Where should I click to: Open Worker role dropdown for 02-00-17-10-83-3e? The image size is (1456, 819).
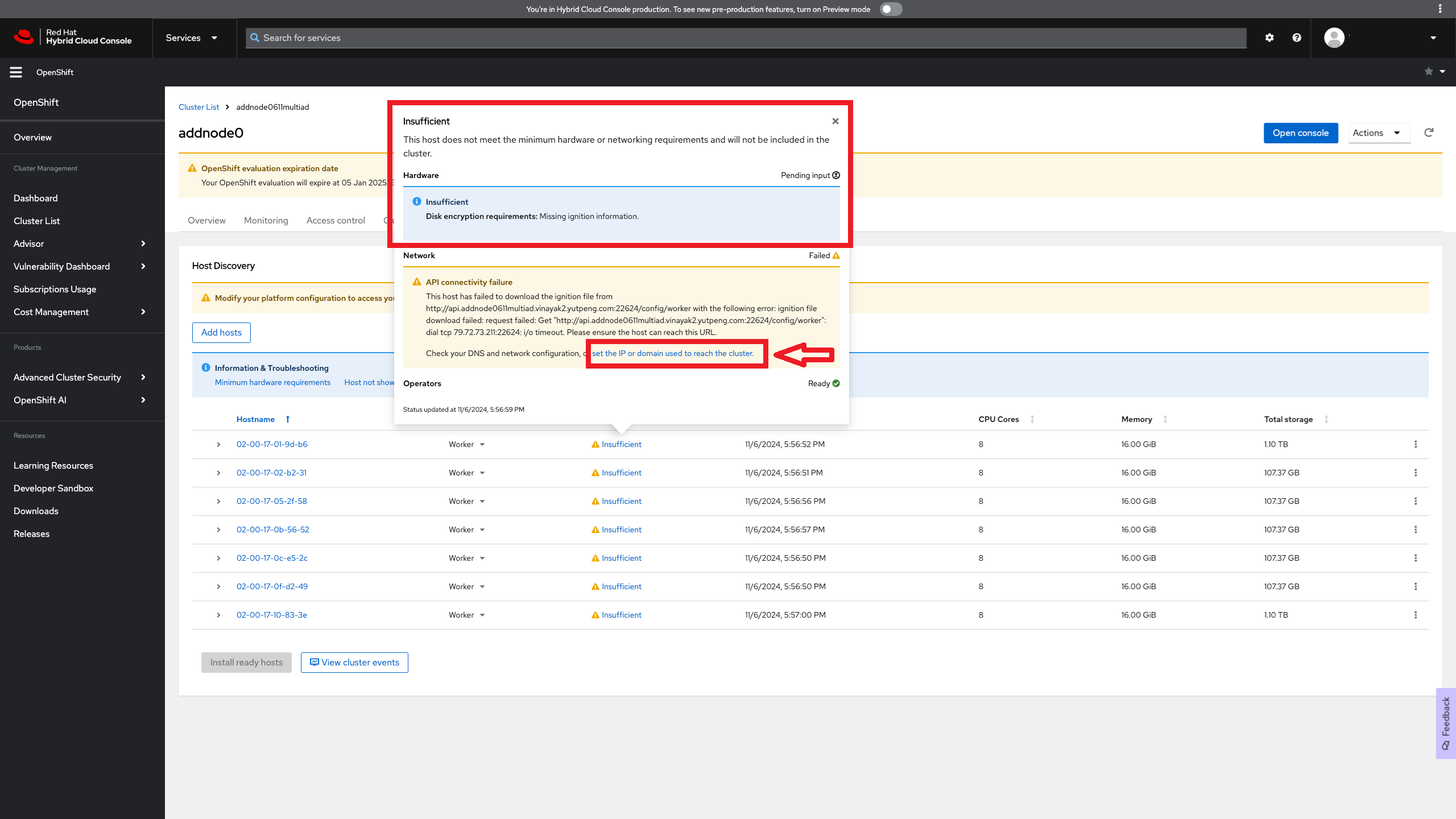(466, 615)
